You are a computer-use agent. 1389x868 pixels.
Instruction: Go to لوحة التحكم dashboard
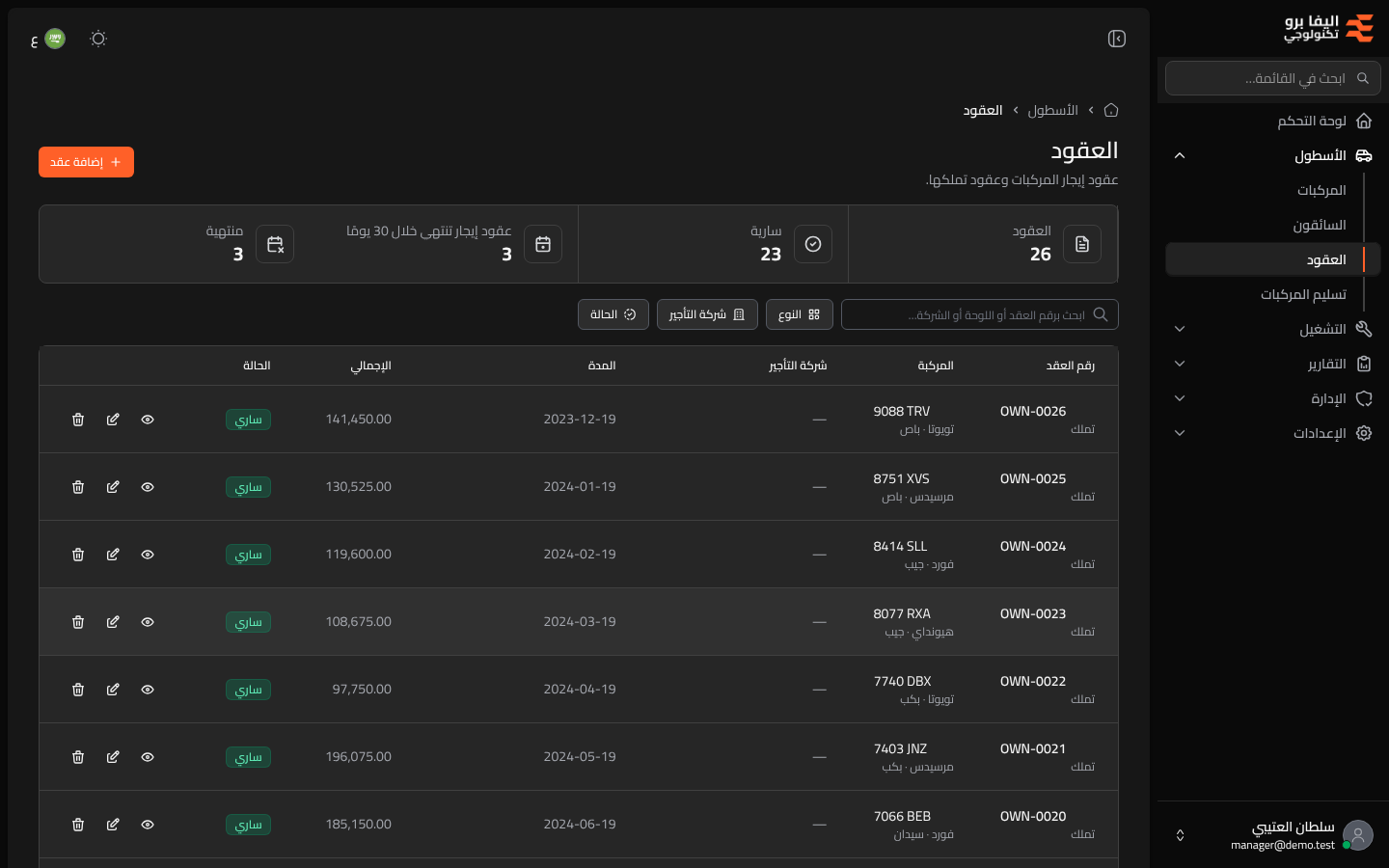(x=1273, y=121)
